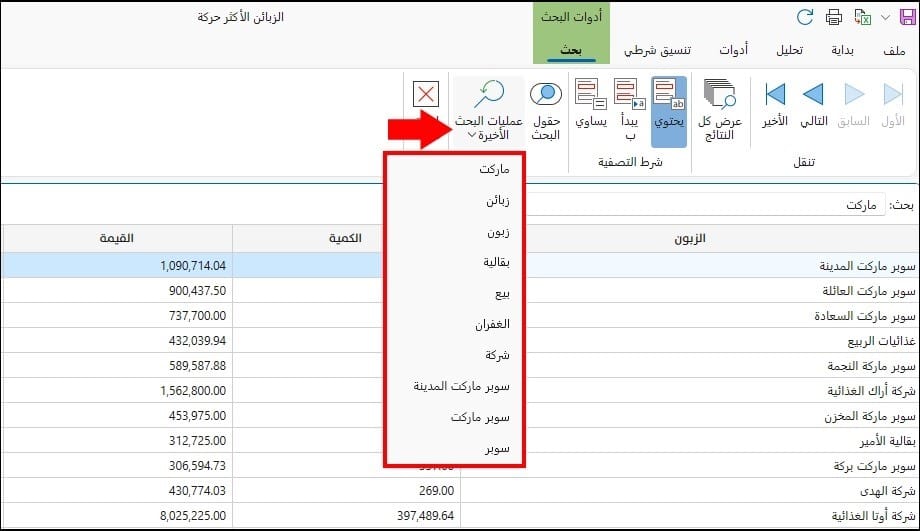Open the تنسيق شرطي ribbon tab
The image size is (920, 531).
pos(657,50)
